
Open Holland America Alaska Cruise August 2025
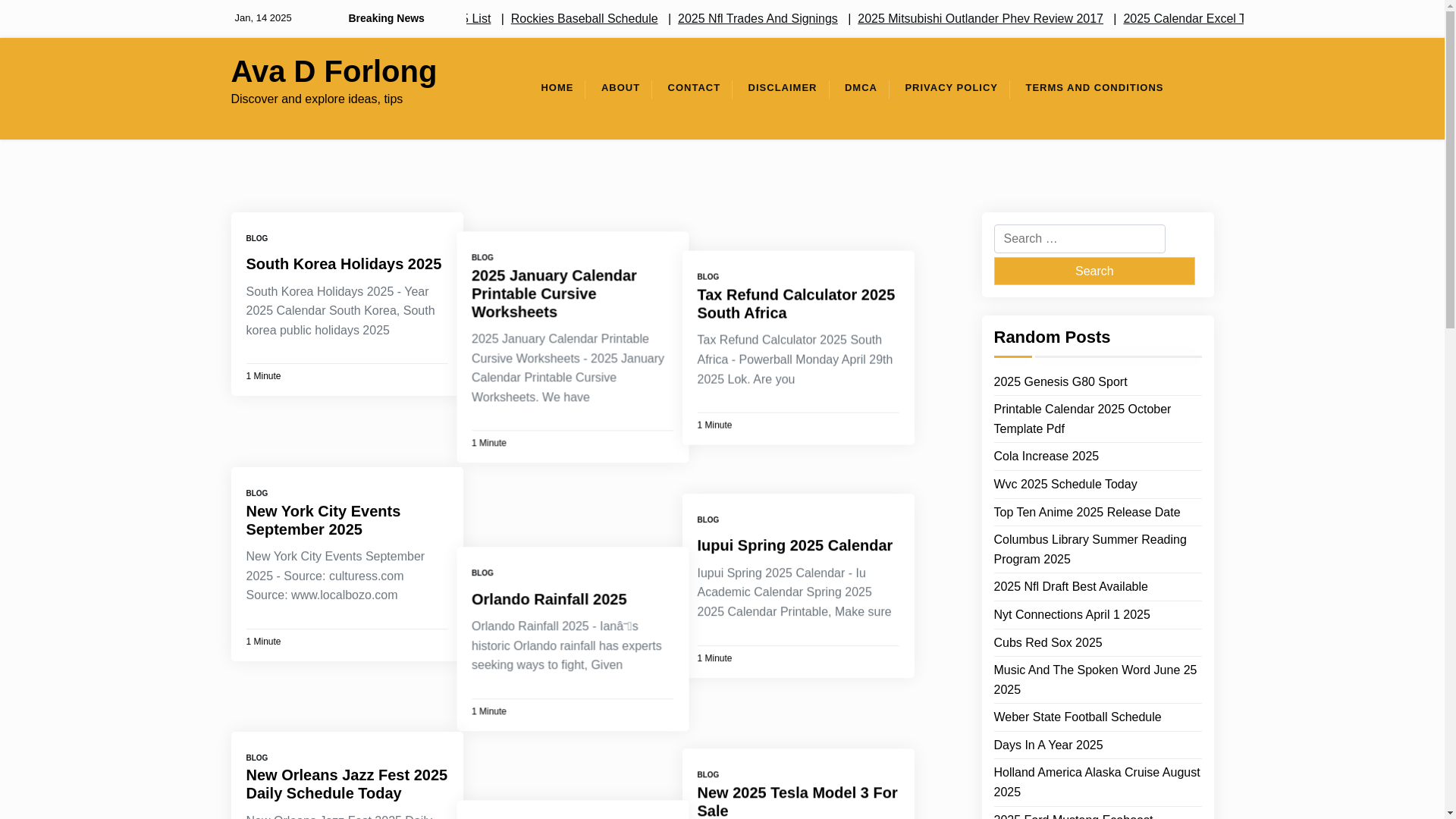[x=1096, y=783]
